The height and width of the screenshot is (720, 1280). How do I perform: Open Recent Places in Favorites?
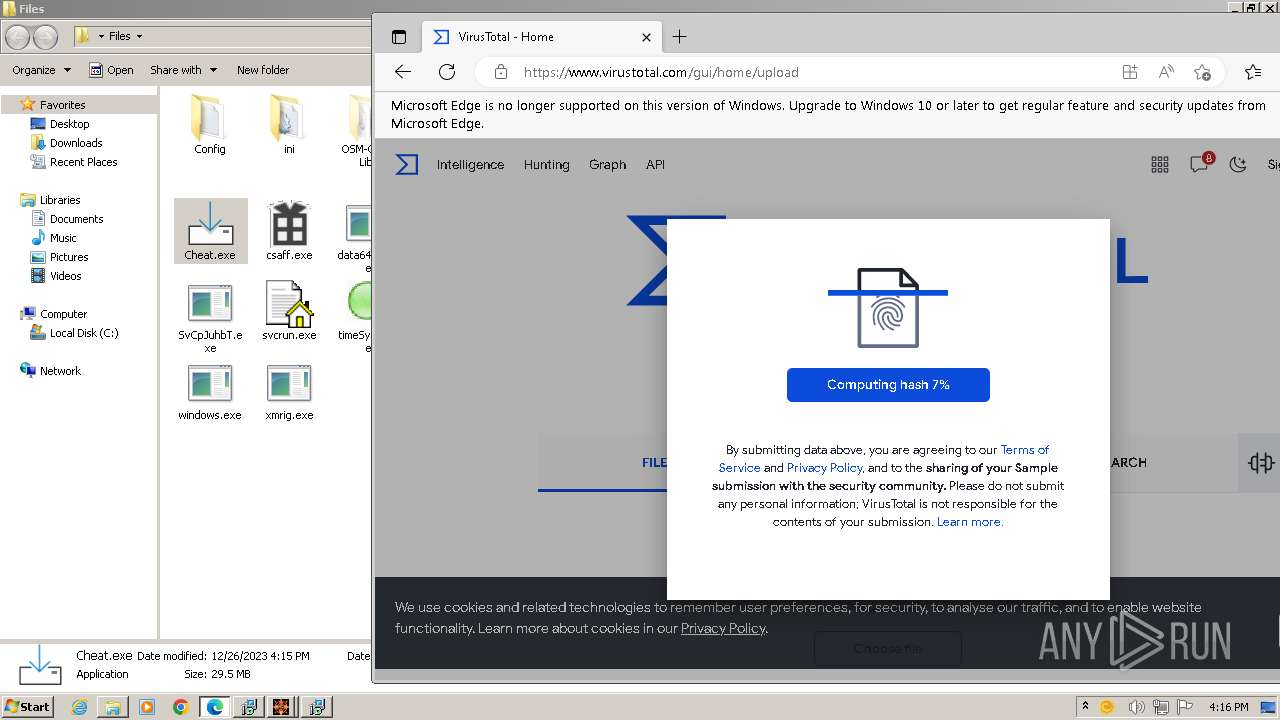(83, 162)
